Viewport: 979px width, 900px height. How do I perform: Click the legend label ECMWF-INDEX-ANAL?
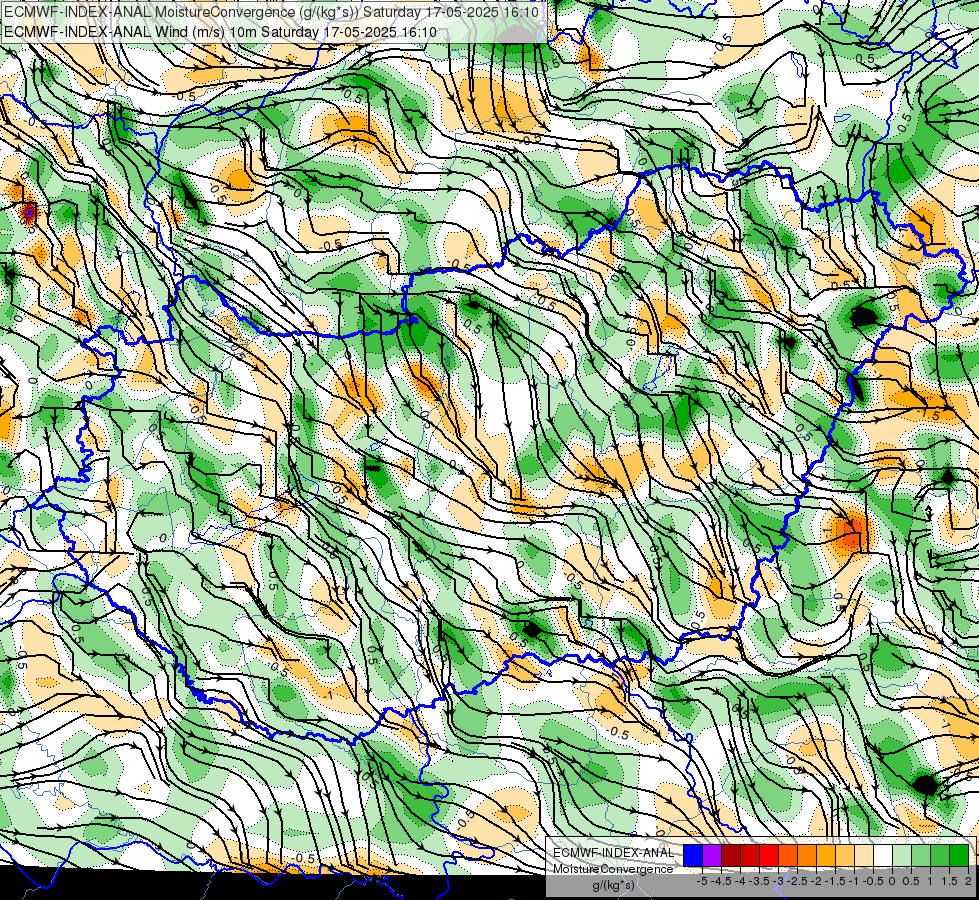tap(613, 853)
